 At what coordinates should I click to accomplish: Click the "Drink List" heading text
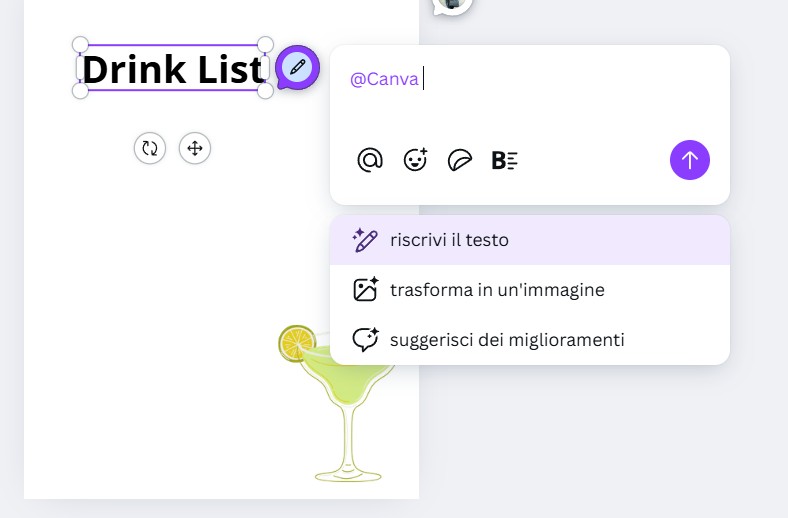172,69
